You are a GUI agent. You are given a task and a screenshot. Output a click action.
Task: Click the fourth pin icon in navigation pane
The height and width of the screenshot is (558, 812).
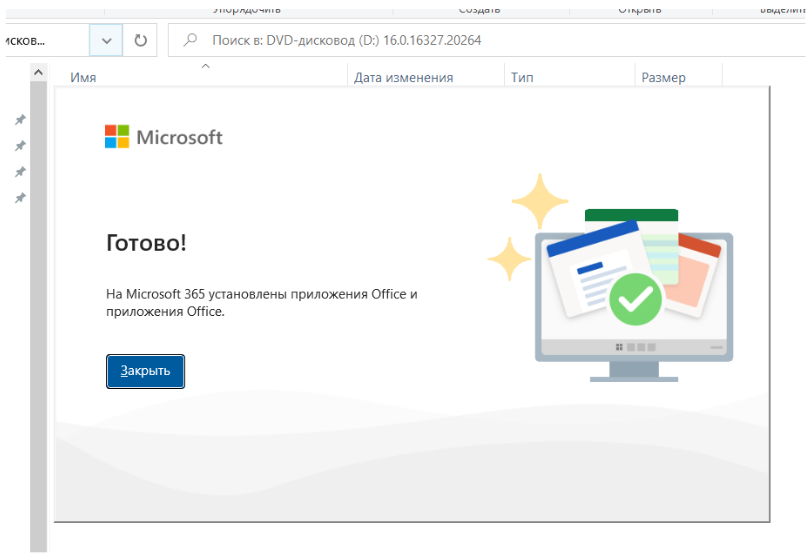pyautogui.click(x=19, y=198)
